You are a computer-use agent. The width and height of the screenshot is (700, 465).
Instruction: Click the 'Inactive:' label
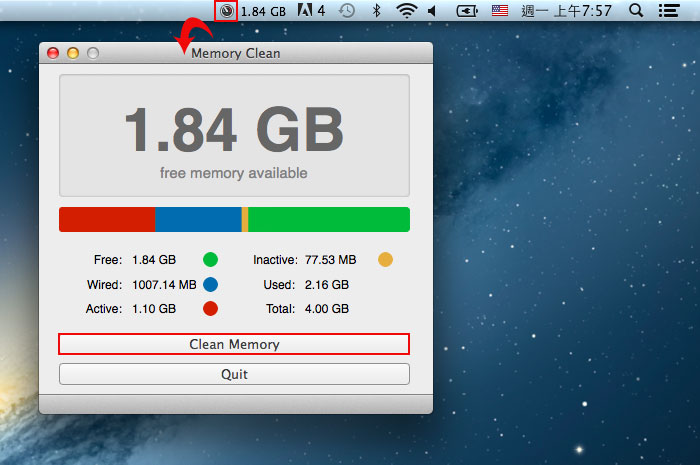point(275,260)
